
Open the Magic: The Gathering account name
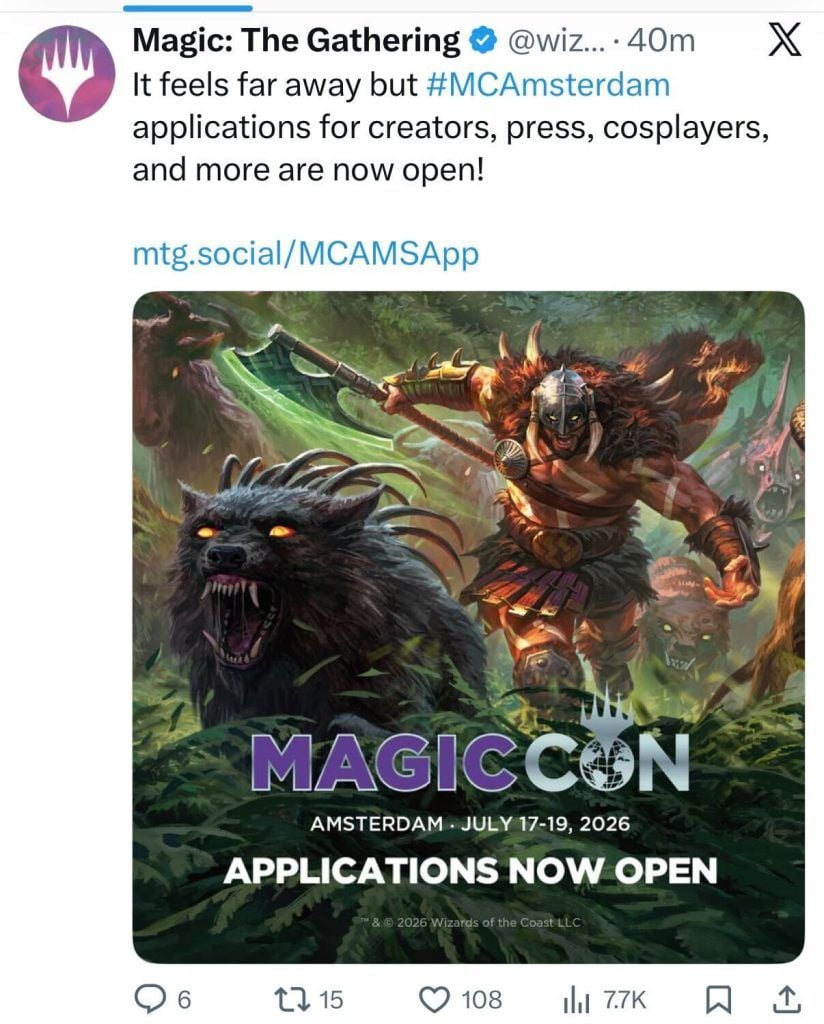tap(296, 40)
